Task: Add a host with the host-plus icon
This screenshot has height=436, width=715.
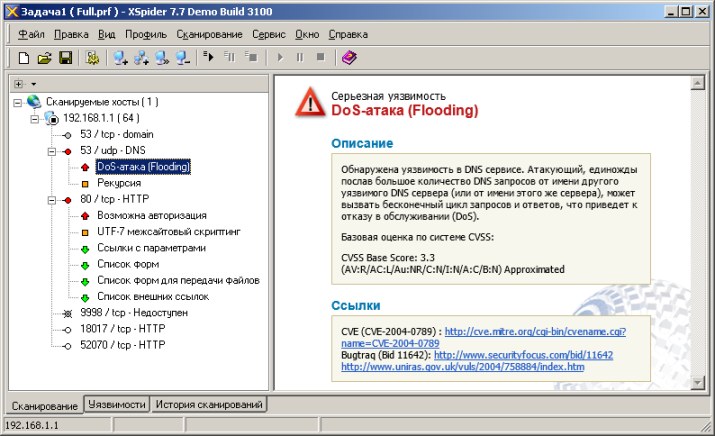Action: tap(120, 58)
